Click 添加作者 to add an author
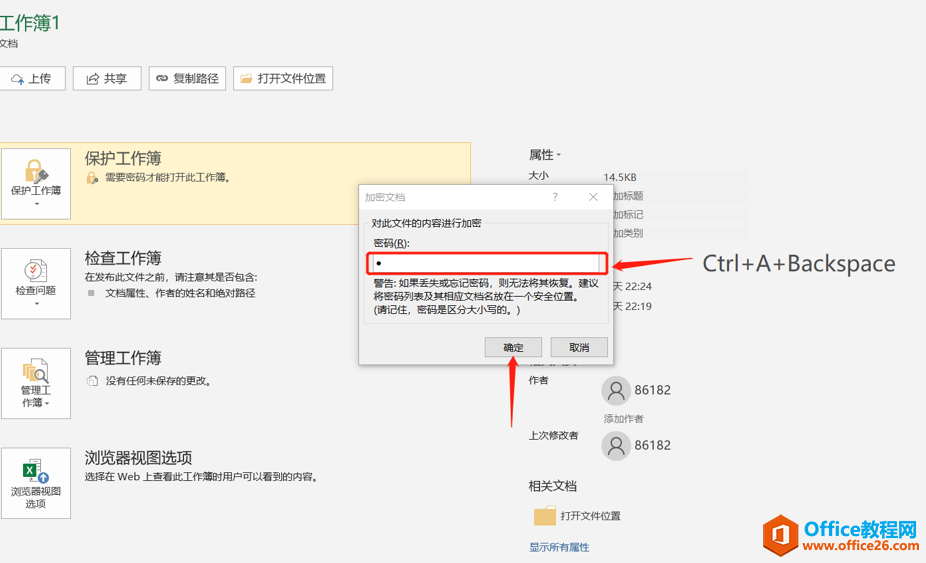The width and height of the screenshot is (926, 563). pos(624,419)
